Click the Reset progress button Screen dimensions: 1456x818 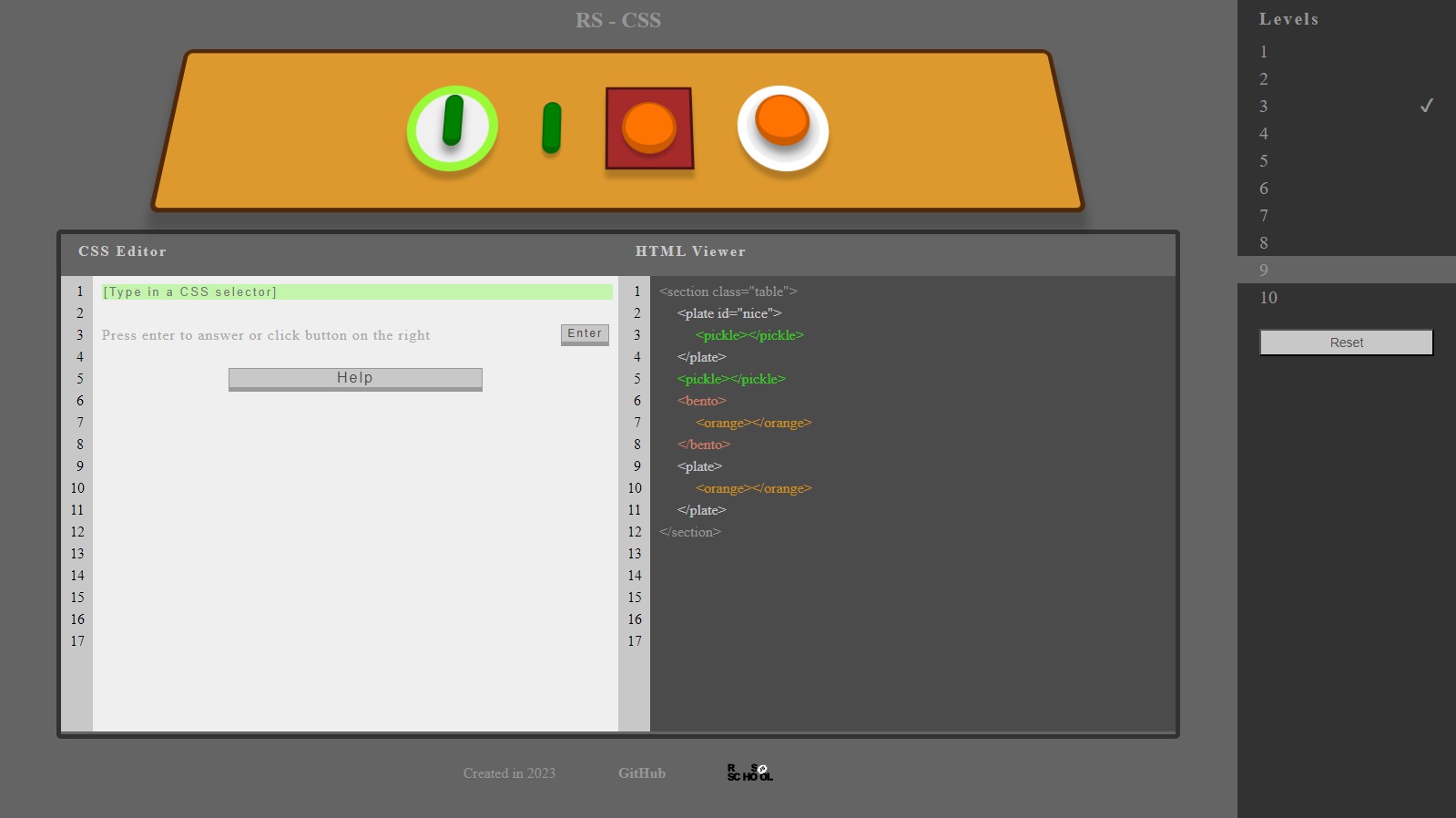1346,343
